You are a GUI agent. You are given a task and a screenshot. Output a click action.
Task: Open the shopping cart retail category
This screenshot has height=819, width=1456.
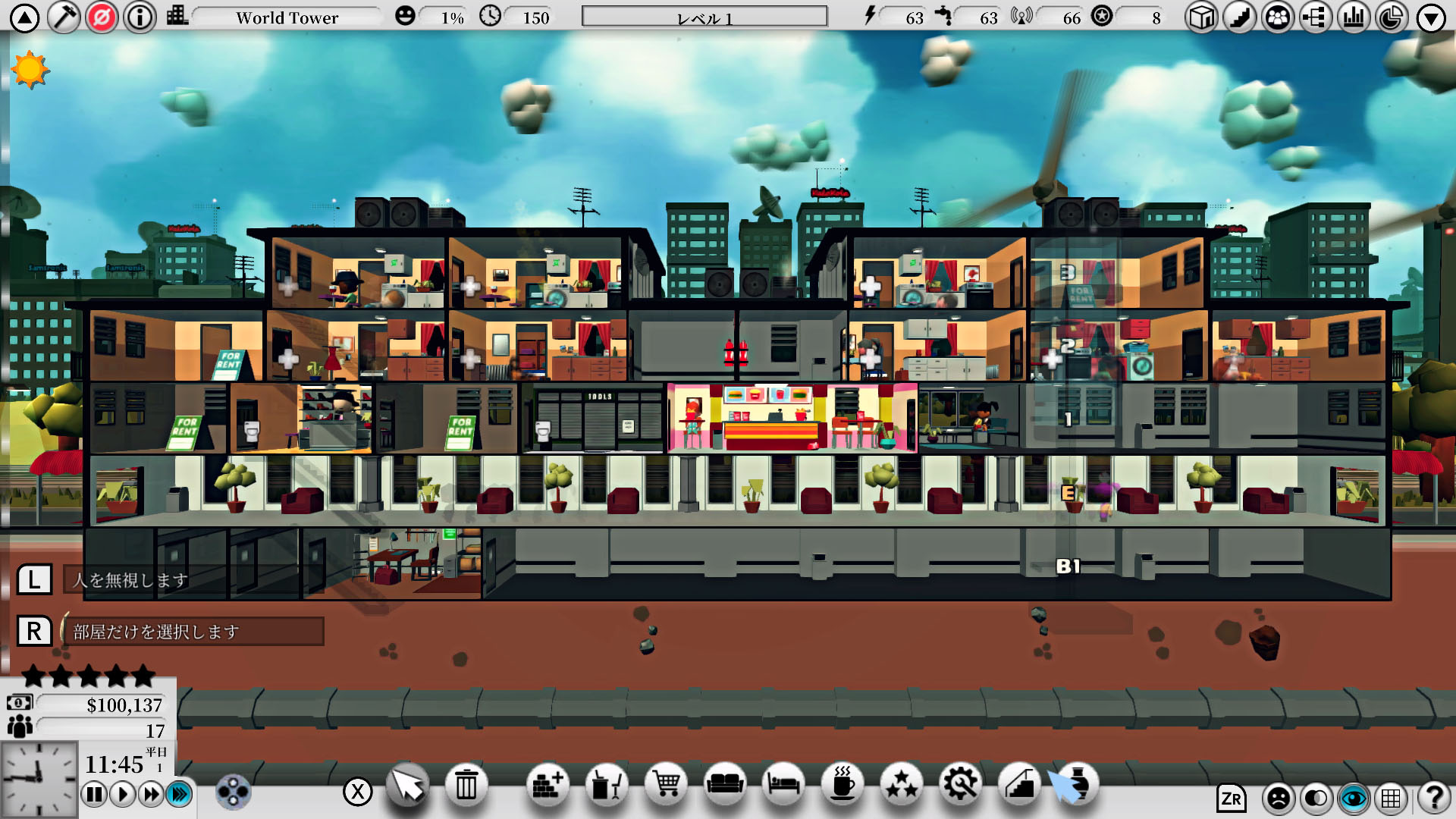666,784
